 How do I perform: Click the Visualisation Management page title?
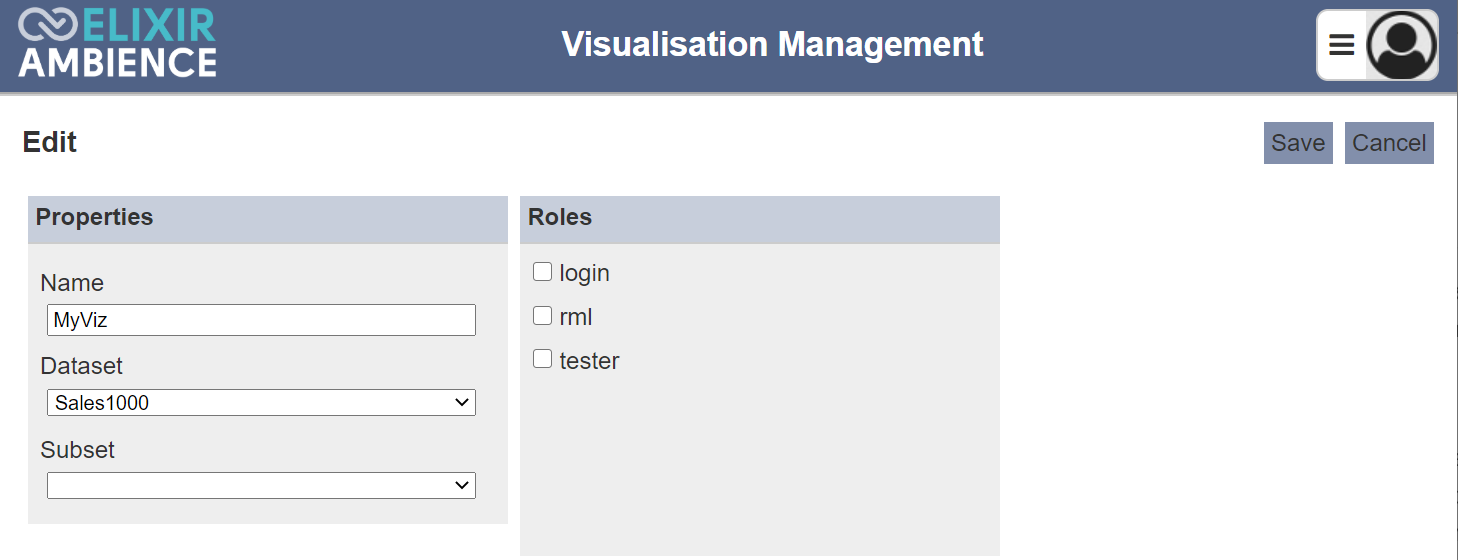(772, 45)
